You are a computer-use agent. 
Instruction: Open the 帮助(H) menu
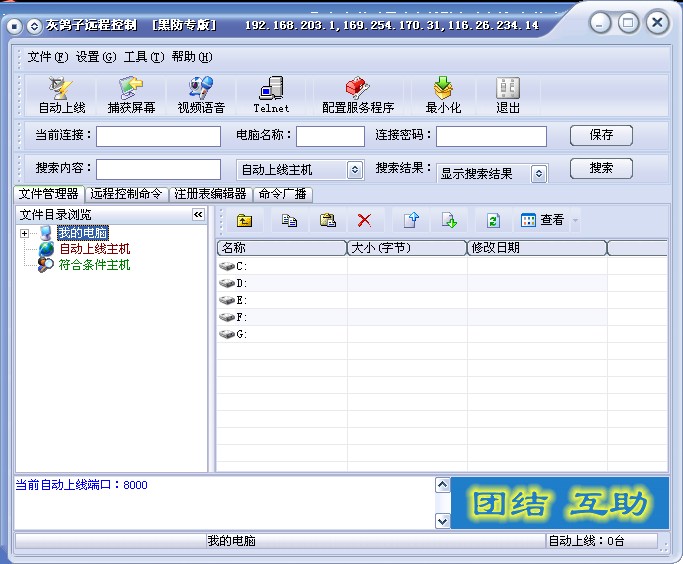192,57
